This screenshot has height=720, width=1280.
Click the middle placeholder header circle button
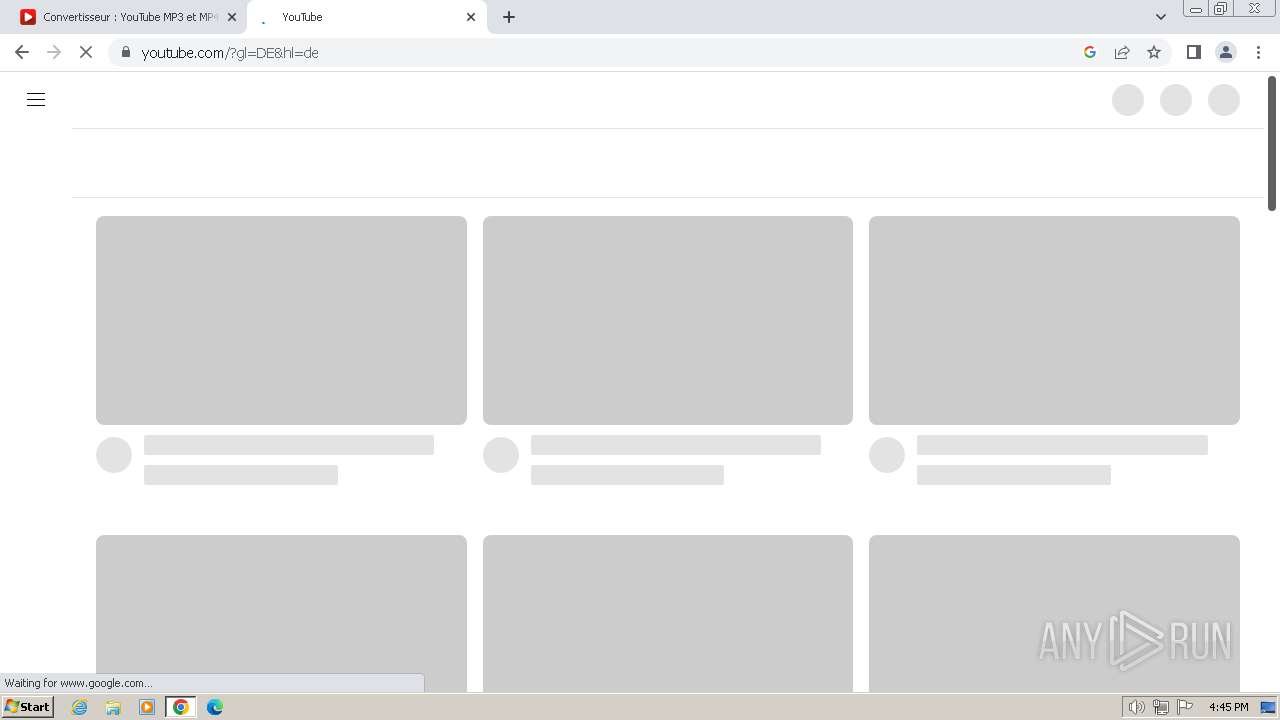(x=1176, y=100)
